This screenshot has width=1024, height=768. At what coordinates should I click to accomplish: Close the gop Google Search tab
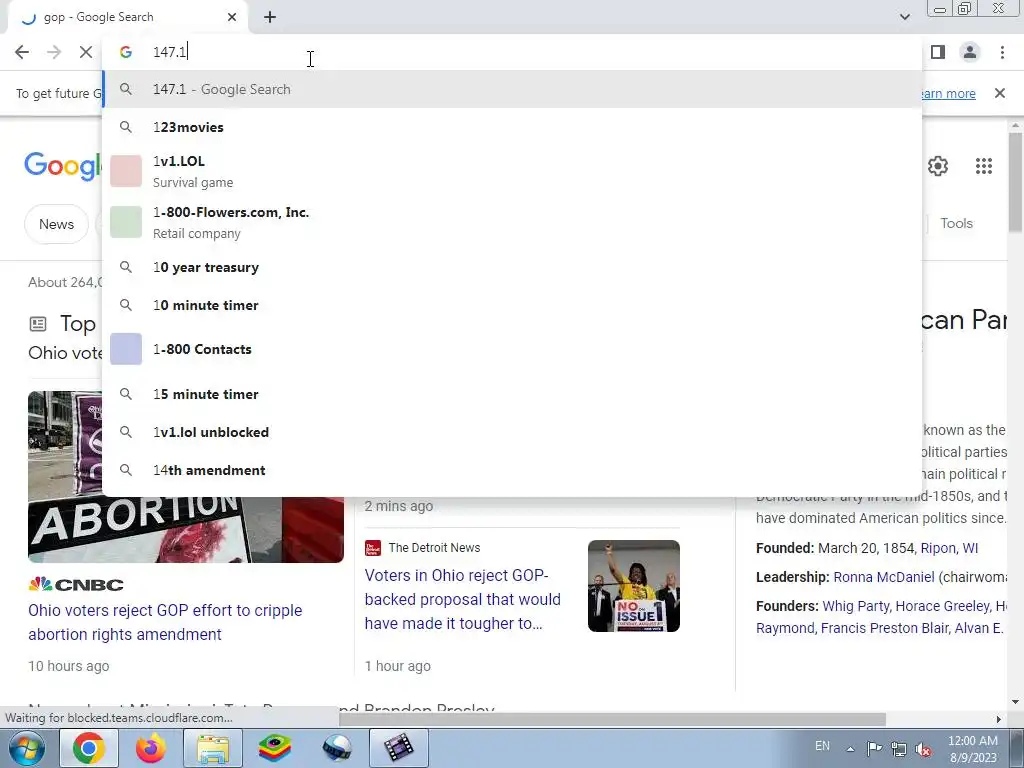pos(232,18)
